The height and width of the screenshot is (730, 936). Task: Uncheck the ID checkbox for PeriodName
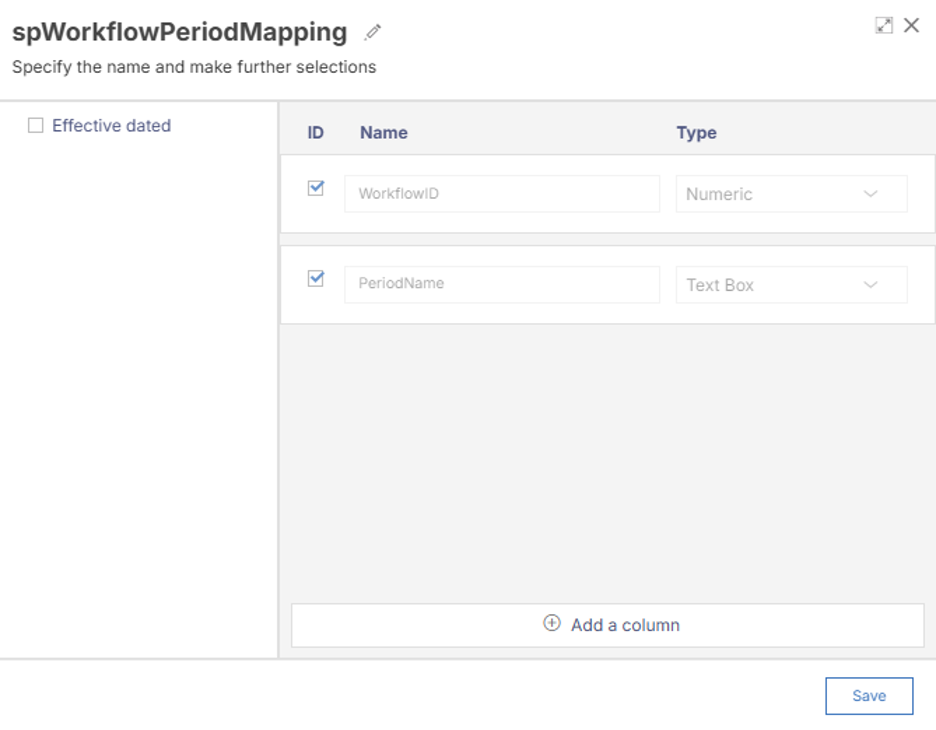pyautogui.click(x=316, y=278)
